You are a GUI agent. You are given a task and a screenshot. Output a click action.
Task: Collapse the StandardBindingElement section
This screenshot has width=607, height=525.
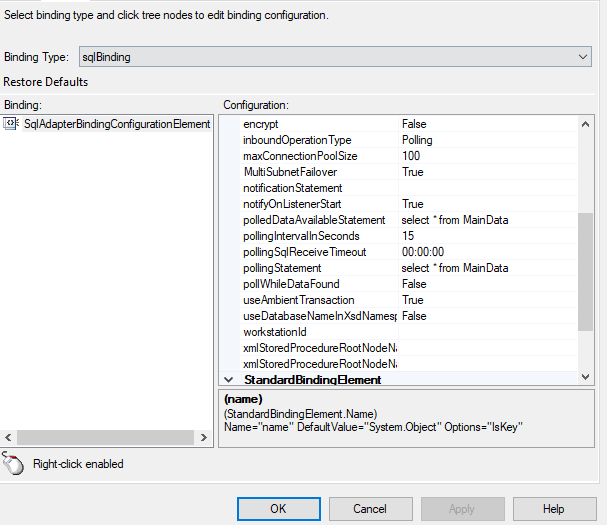click(x=228, y=379)
